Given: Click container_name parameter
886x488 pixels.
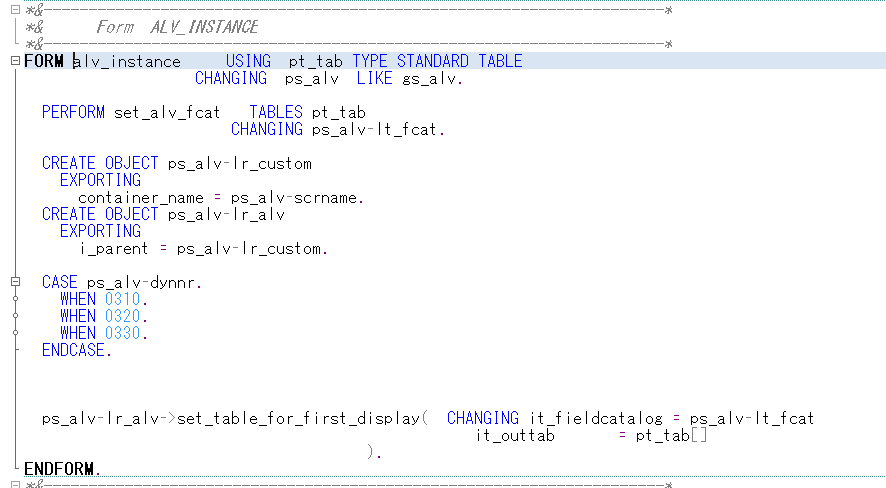Looking at the screenshot, I should click(141, 198).
